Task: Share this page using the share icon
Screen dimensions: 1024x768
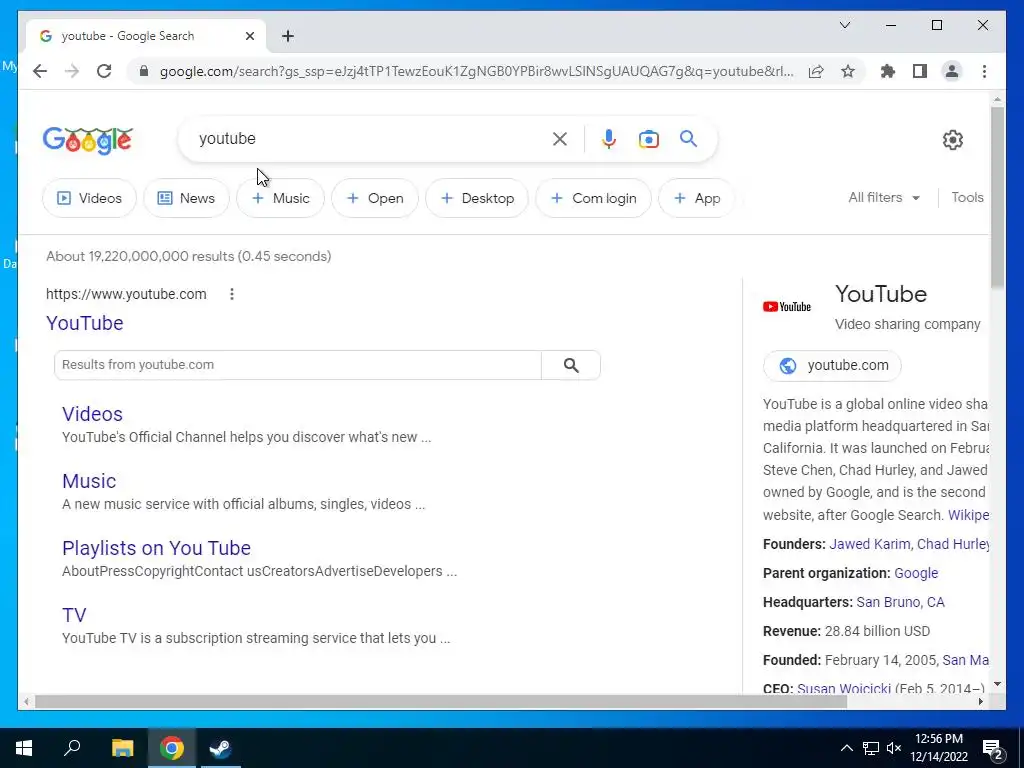Action: [x=816, y=71]
